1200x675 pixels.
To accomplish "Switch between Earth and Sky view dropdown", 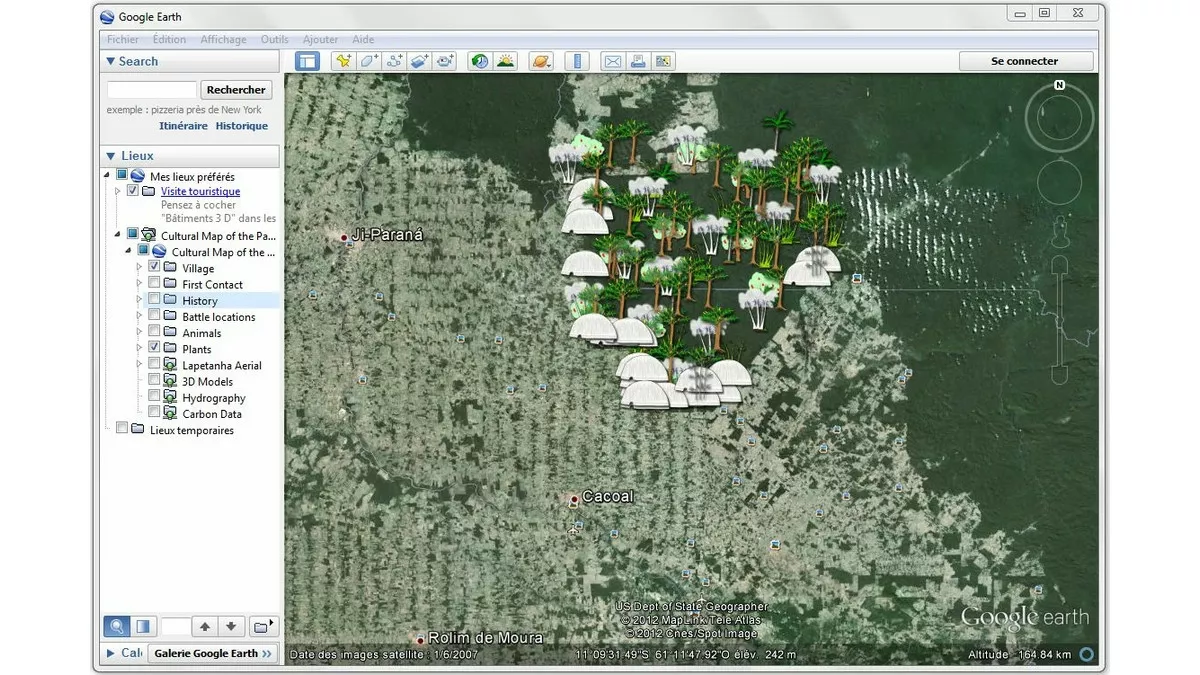I will click(x=541, y=60).
